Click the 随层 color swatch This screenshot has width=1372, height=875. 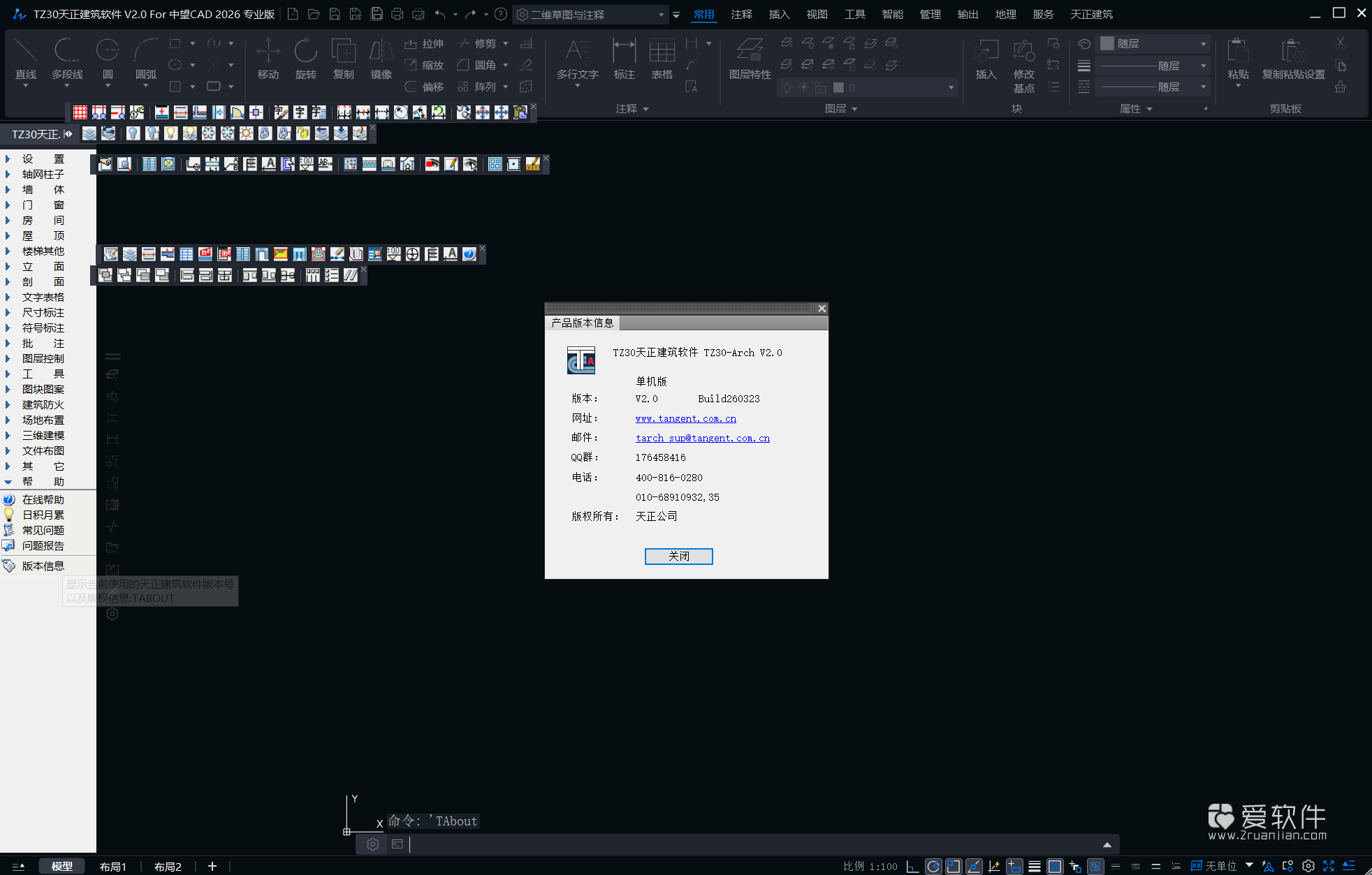pos(1107,43)
